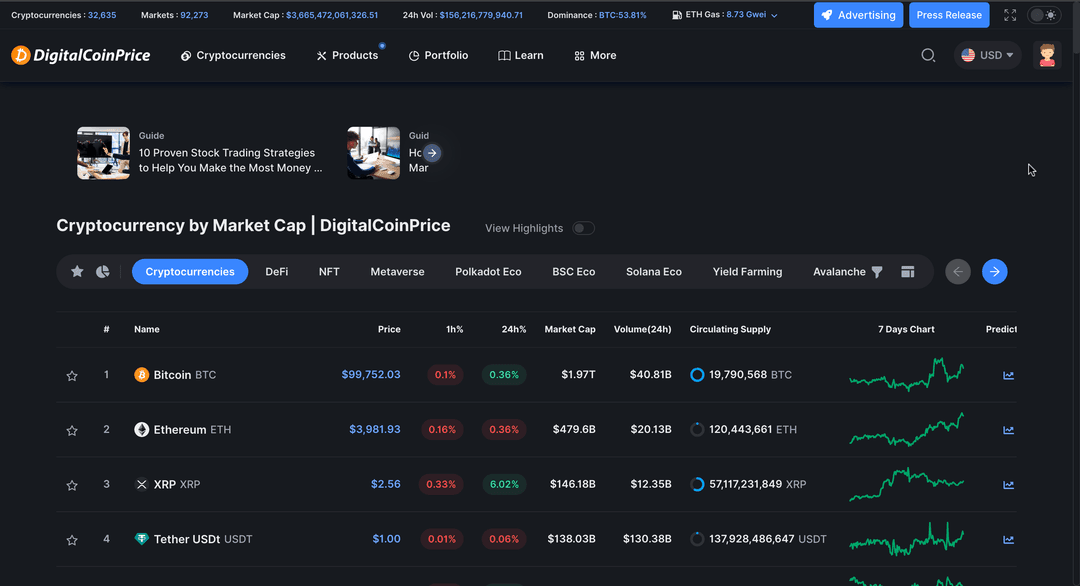Switch to the Yield Farming tab

tap(747, 271)
